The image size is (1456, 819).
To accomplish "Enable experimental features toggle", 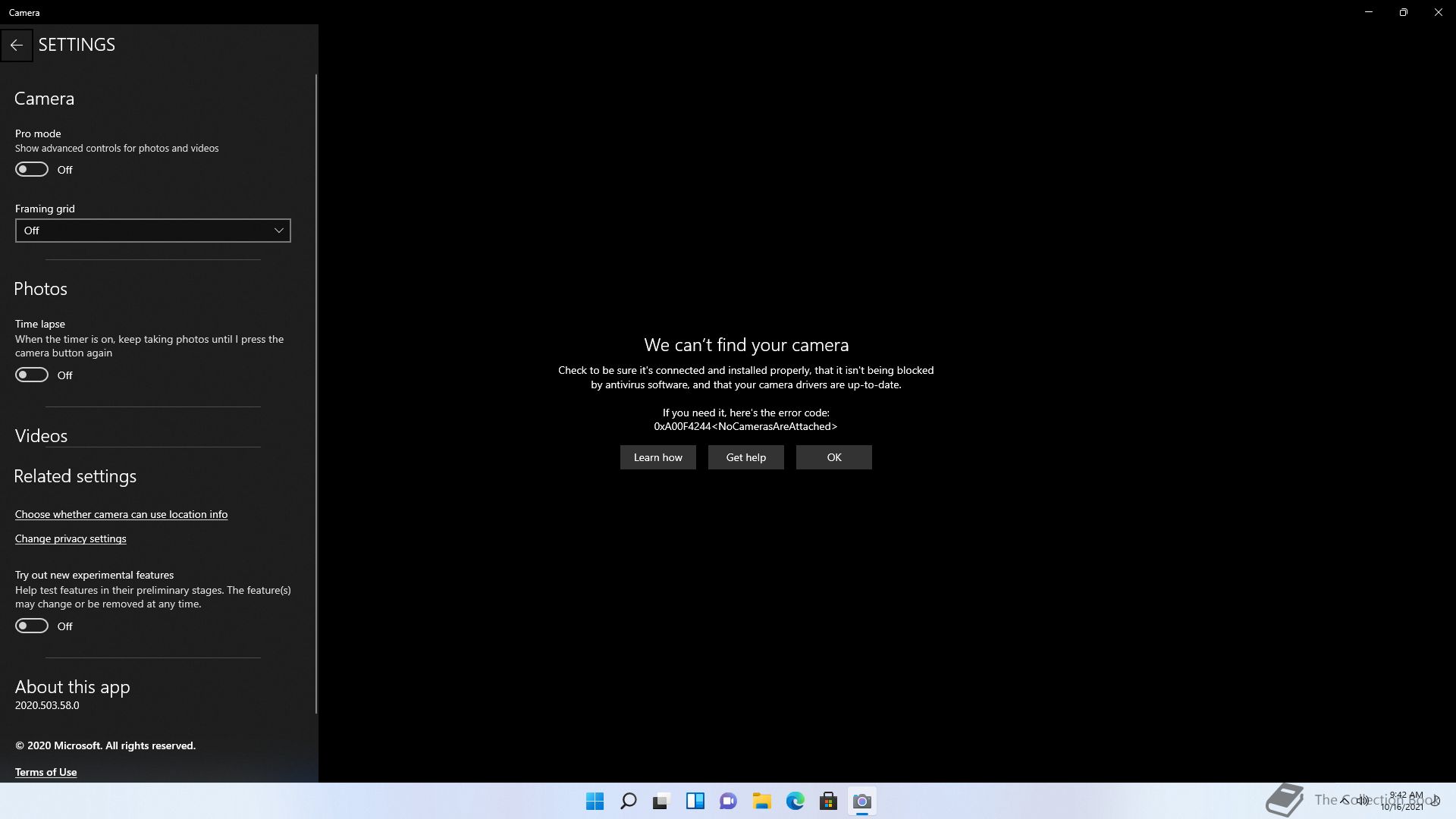I will pyautogui.click(x=32, y=626).
